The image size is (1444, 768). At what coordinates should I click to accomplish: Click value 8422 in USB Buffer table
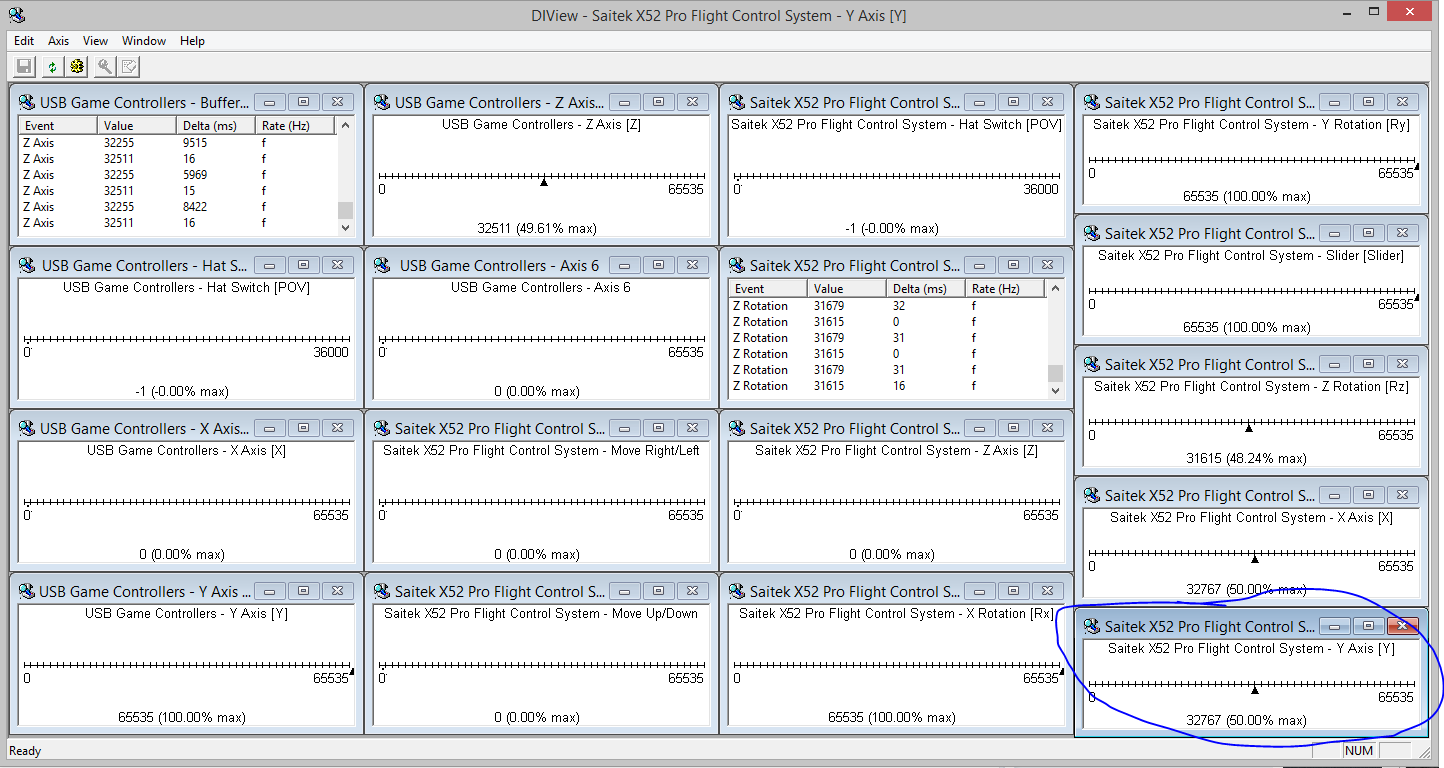point(195,207)
